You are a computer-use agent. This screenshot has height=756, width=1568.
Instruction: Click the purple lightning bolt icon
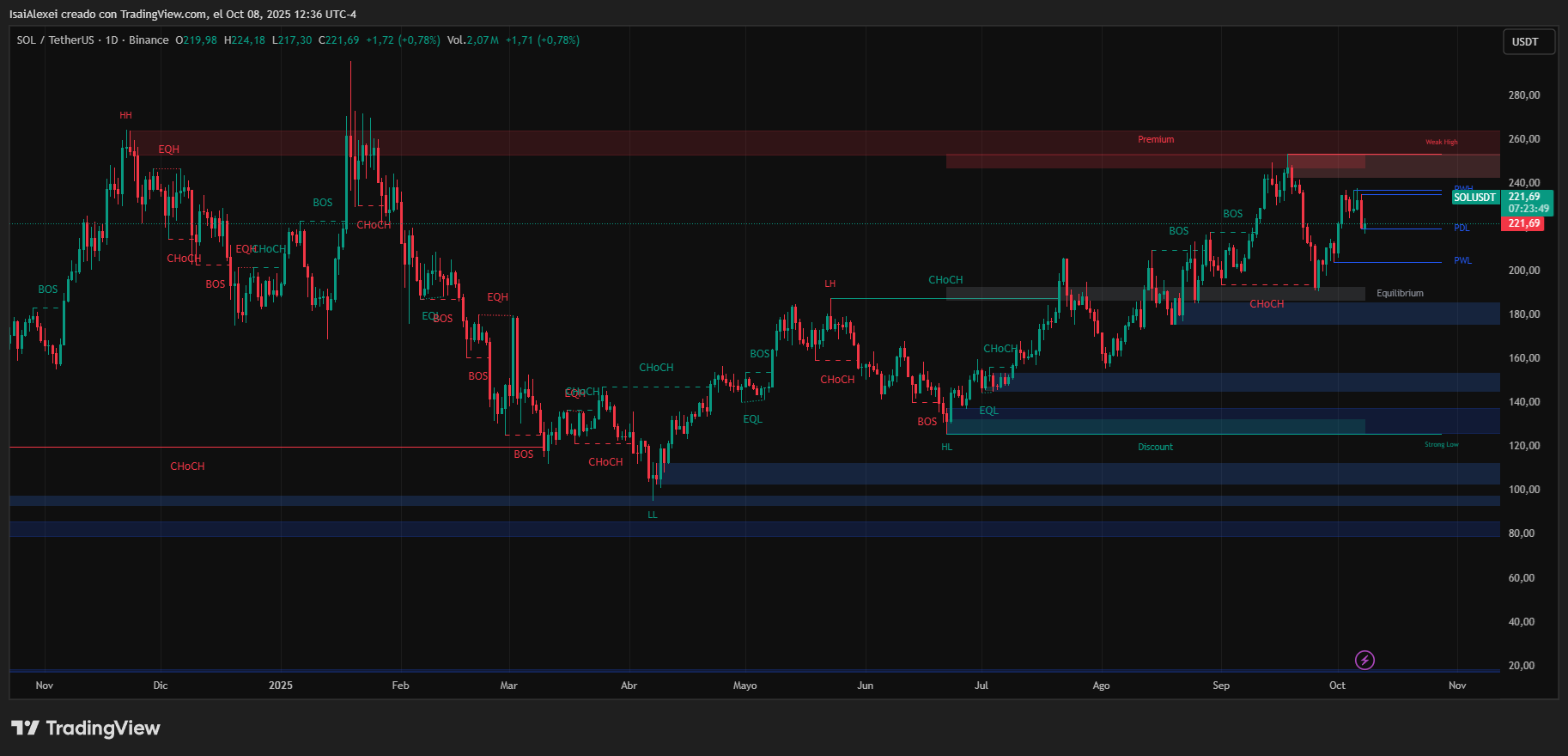click(x=1364, y=660)
